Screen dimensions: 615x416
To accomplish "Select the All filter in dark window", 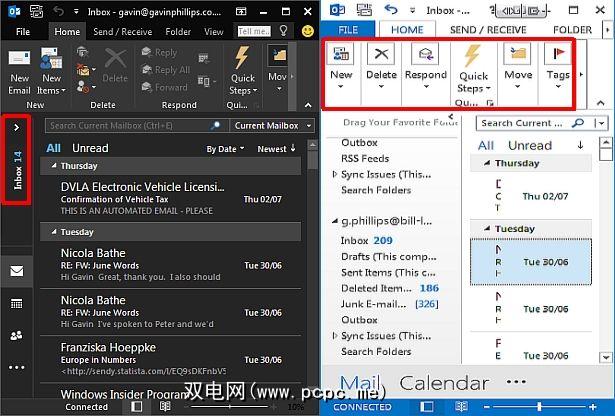I will point(53,148).
